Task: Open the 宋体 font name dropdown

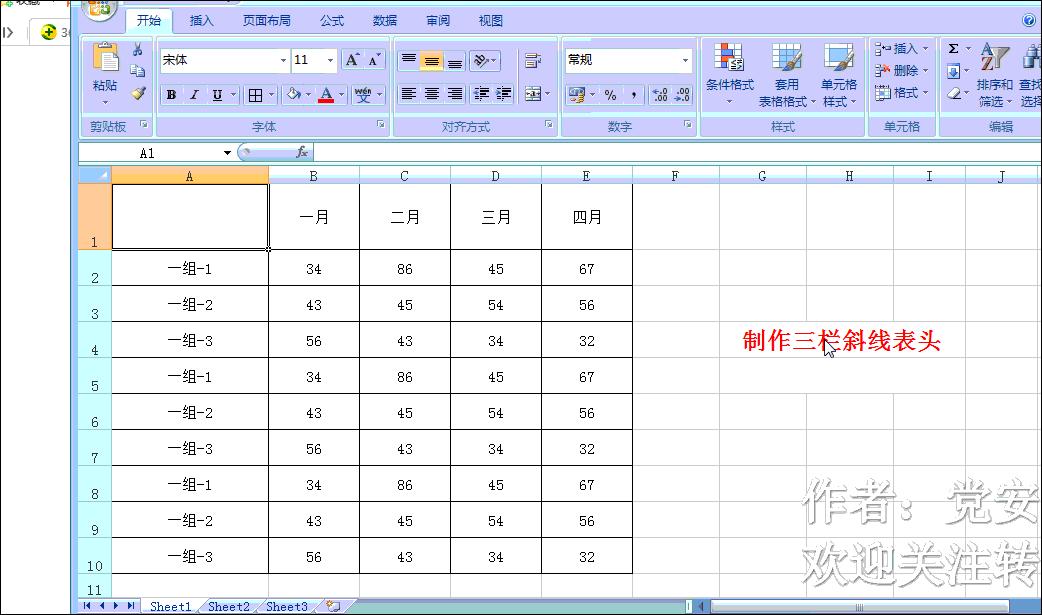Action: [221, 60]
